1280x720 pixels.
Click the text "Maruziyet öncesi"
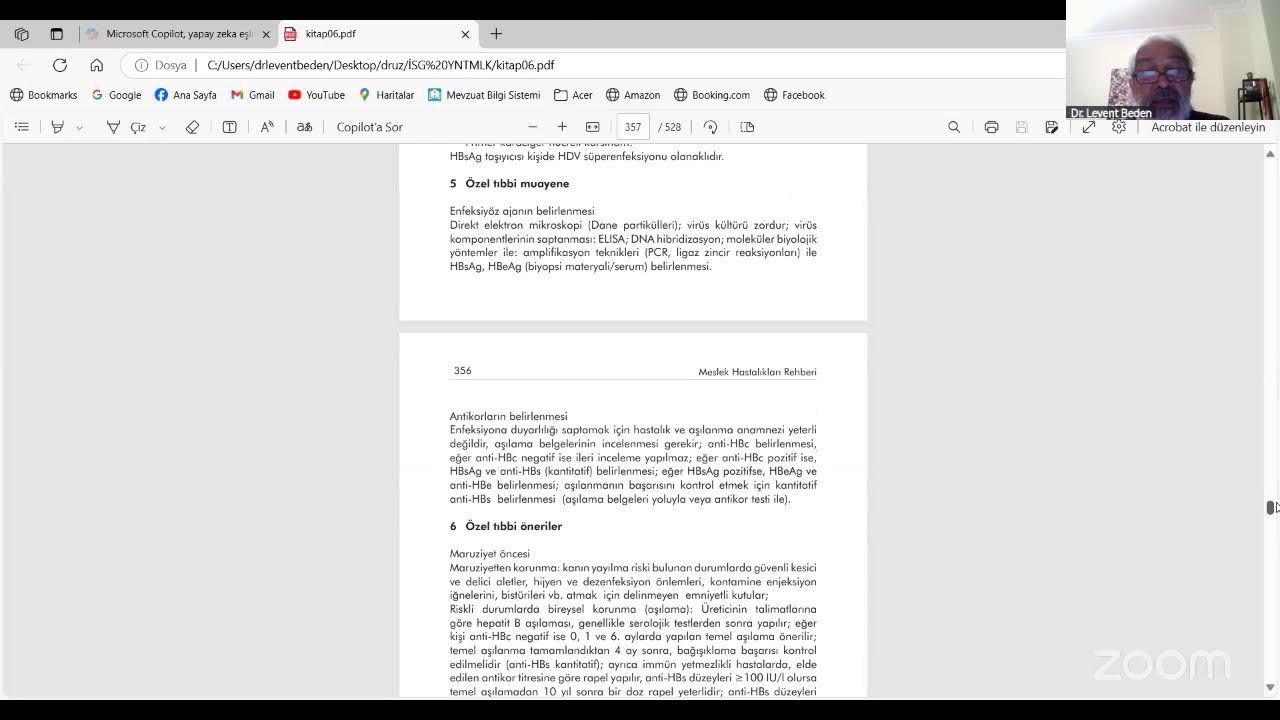[489, 553]
